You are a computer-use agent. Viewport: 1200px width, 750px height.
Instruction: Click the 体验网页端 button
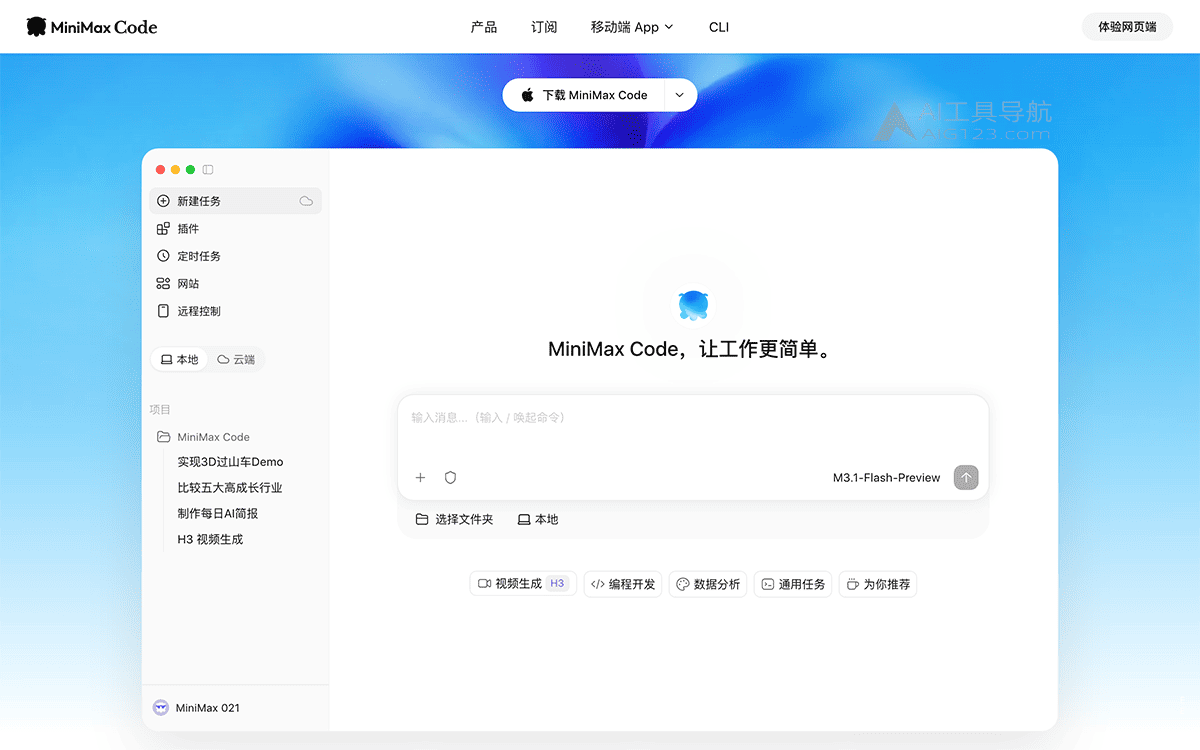(1127, 27)
